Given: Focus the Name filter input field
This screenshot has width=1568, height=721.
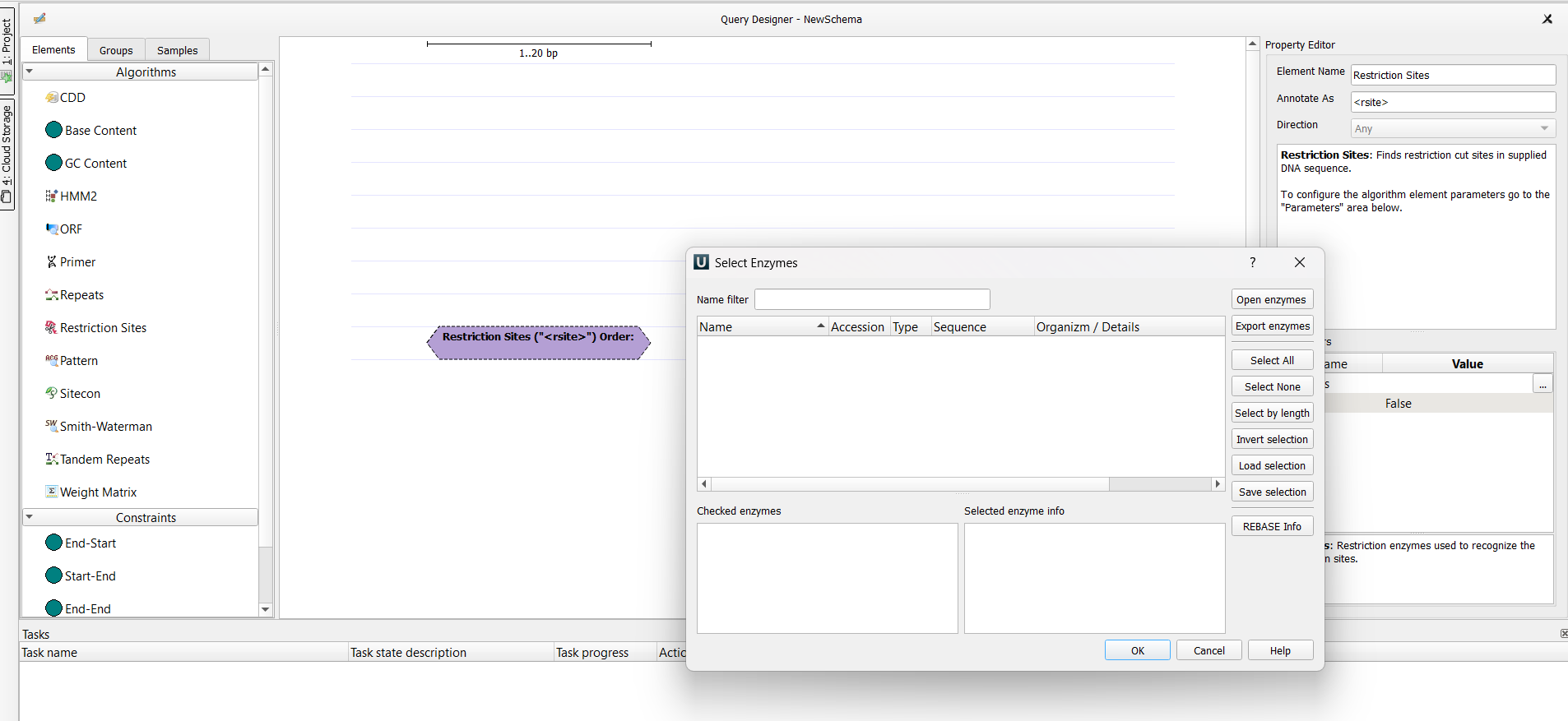Looking at the screenshot, I should click(x=872, y=299).
